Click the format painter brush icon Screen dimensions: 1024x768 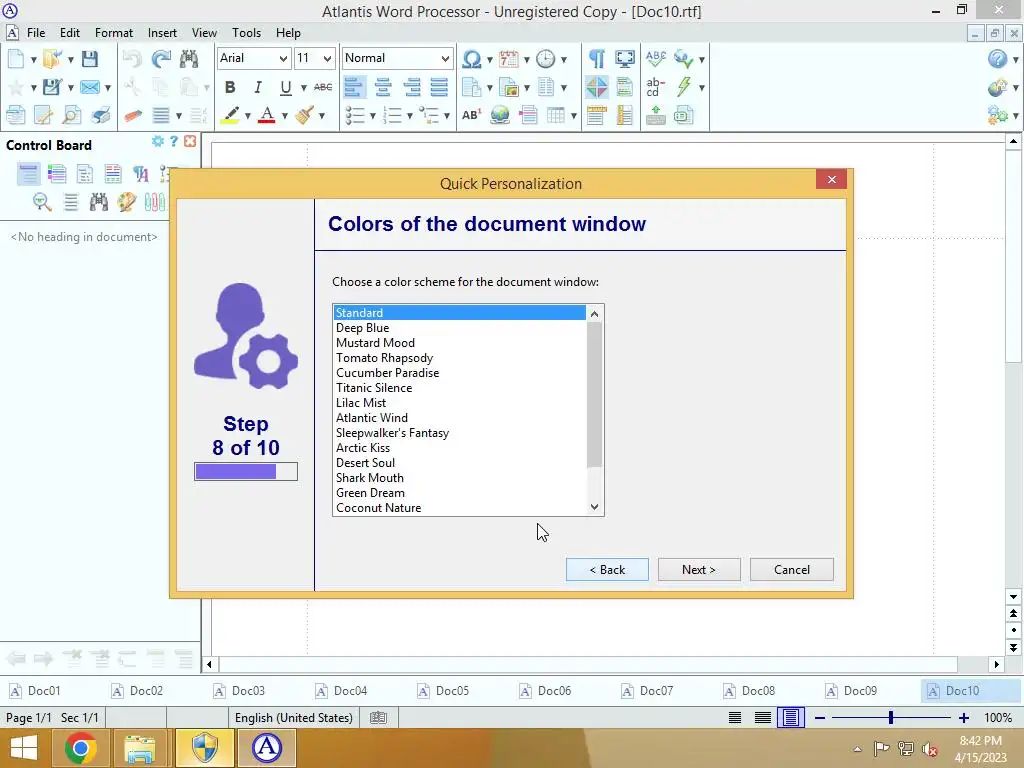pos(304,116)
